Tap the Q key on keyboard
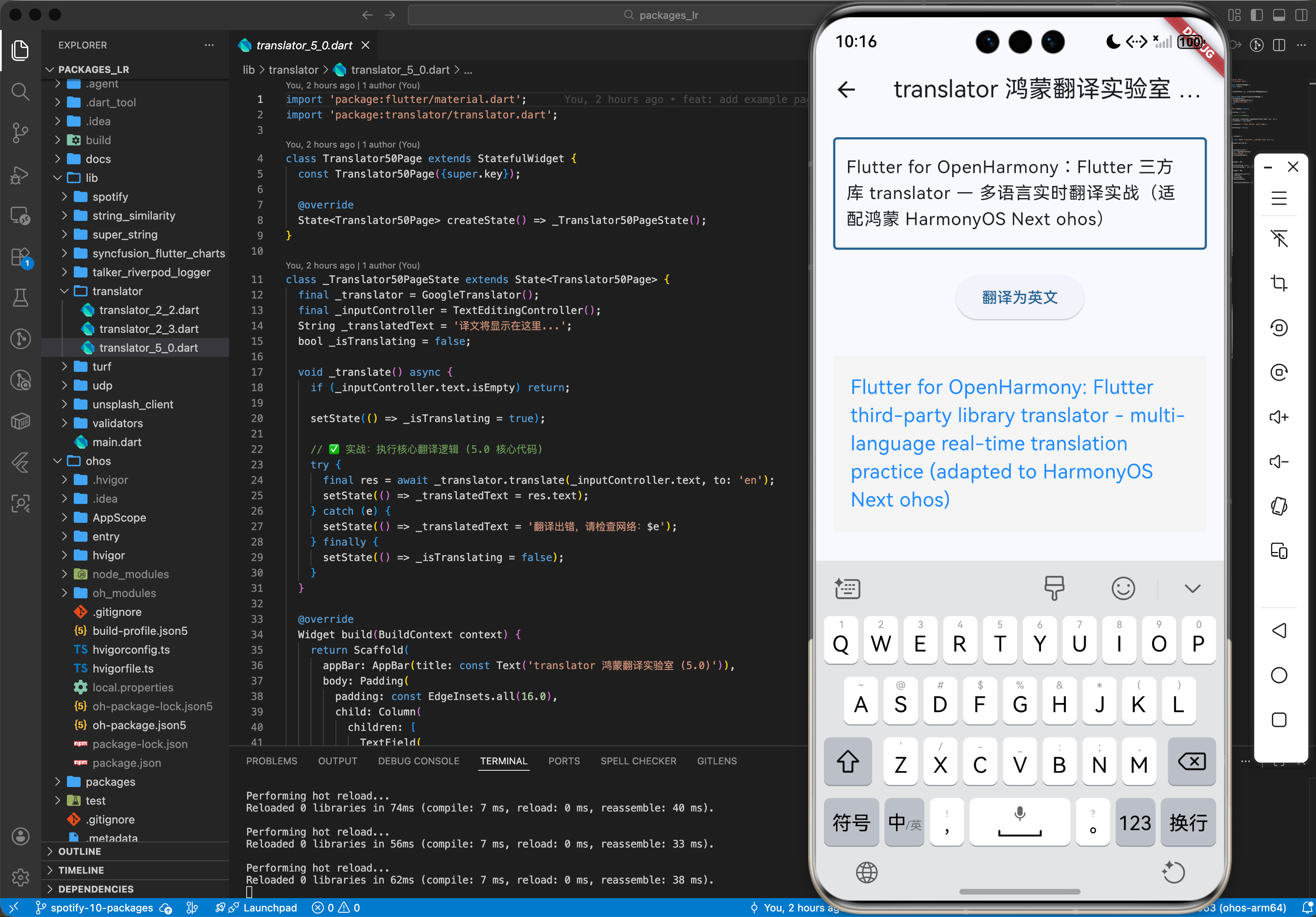Viewport: 1316px width, 917px height. pos(841,640)
